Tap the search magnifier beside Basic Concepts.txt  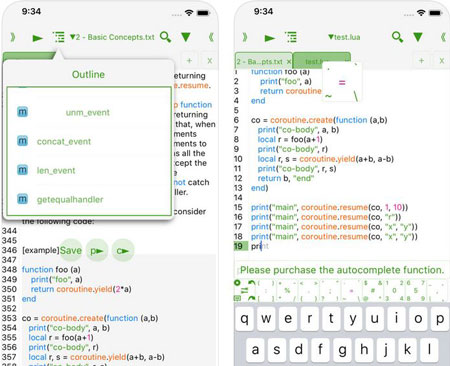coord(165,37)
